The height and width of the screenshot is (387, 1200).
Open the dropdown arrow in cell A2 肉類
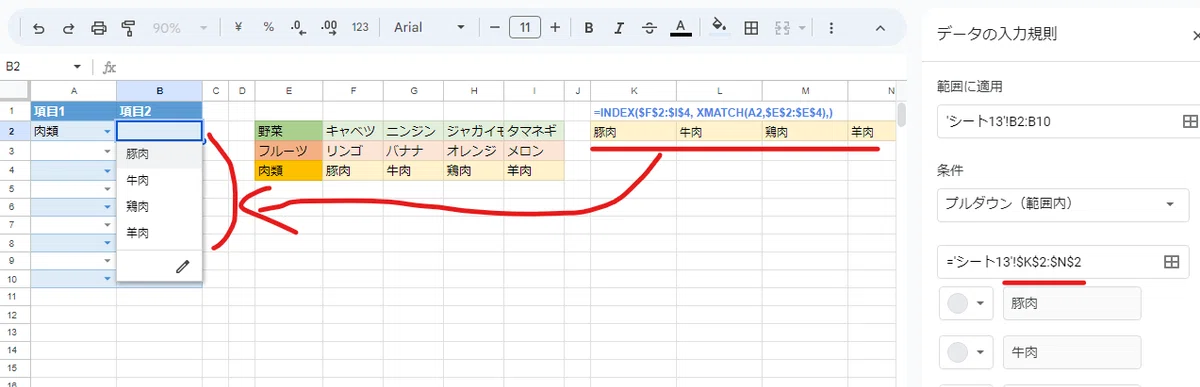pos(108,131)
